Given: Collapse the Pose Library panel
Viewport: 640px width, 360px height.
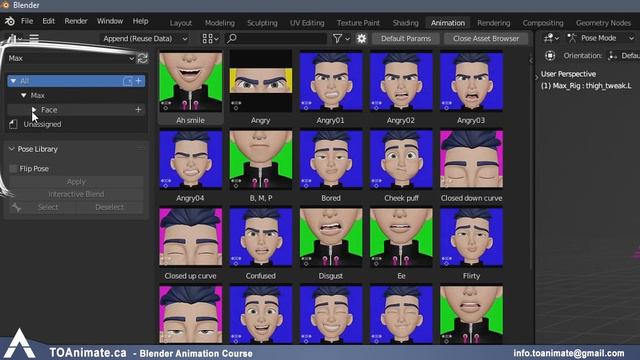Looking at the screenshot, I should [x=11, y=149].
